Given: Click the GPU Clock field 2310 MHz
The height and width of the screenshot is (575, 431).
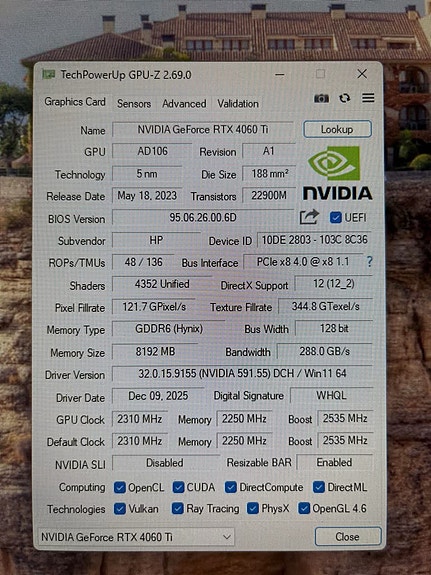Looking at the screenshot, I should pos(139,419).
